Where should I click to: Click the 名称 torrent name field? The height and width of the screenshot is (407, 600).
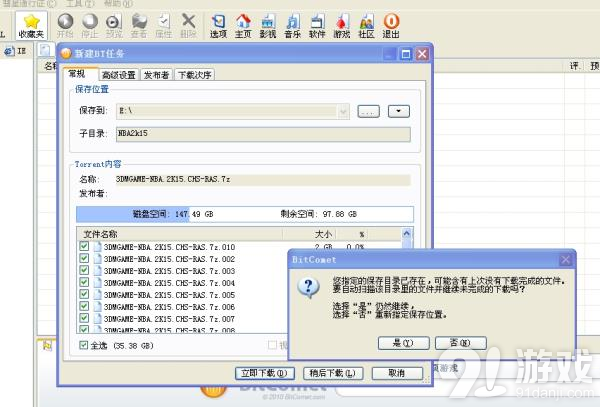click(x=263, y=179)
